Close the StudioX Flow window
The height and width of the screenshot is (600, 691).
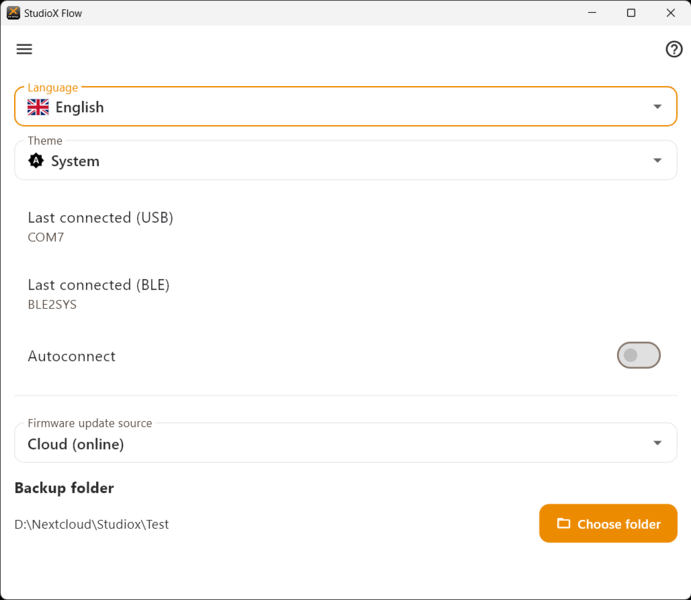(670, 13)
